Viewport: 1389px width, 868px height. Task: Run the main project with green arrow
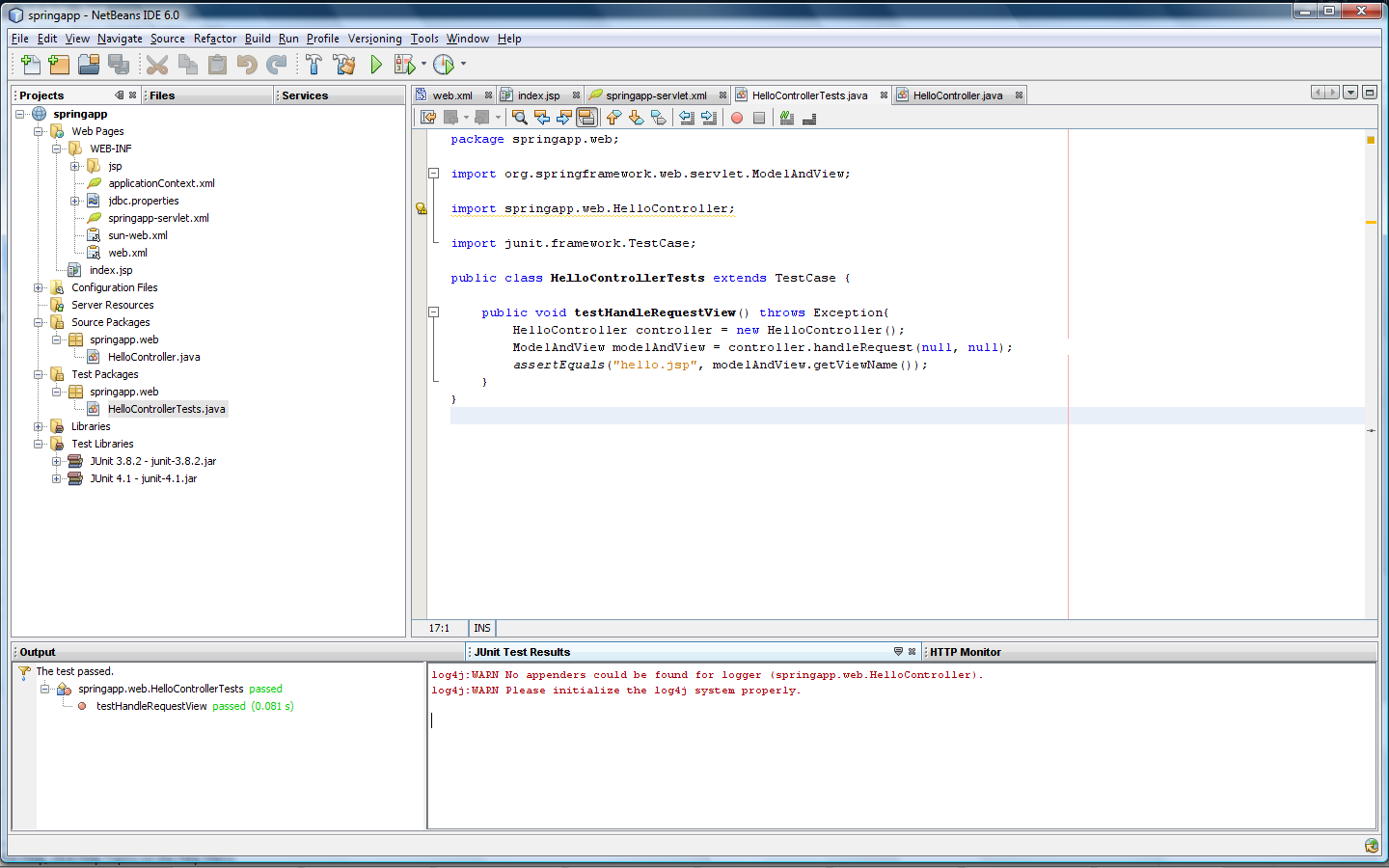[376, 65]
